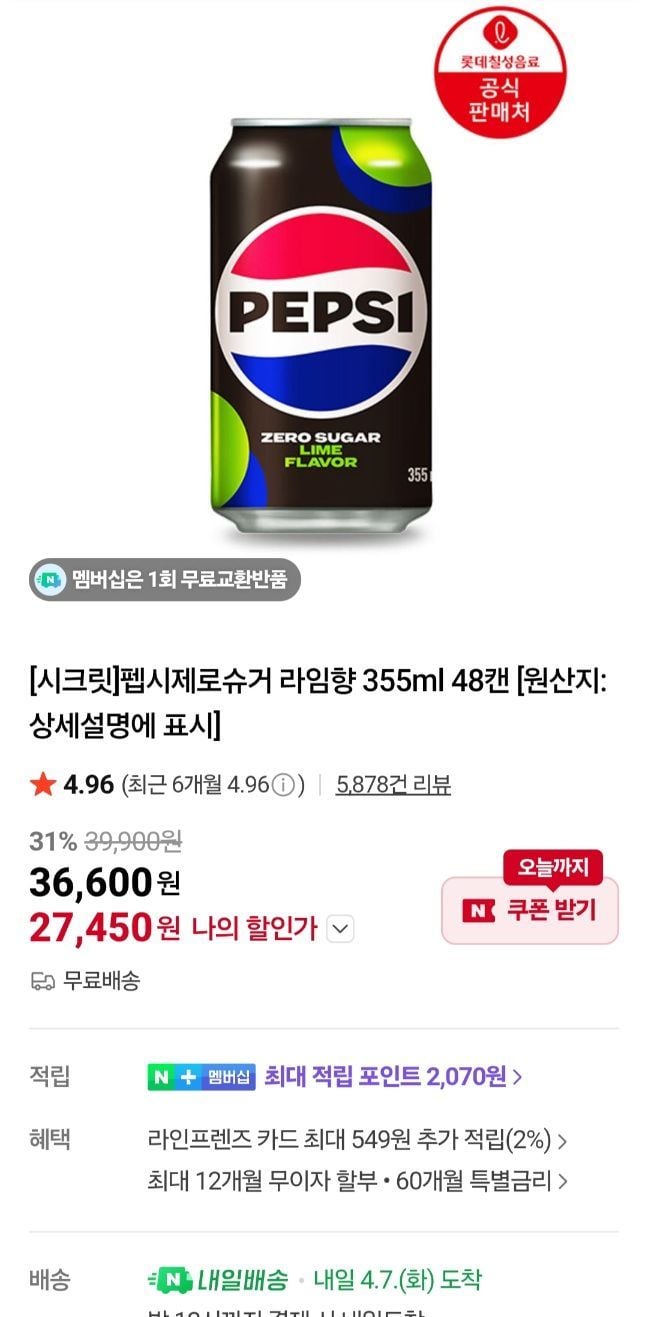Tap the free shipping truck icon
The image size is (648, 1317).
[42, 981]
